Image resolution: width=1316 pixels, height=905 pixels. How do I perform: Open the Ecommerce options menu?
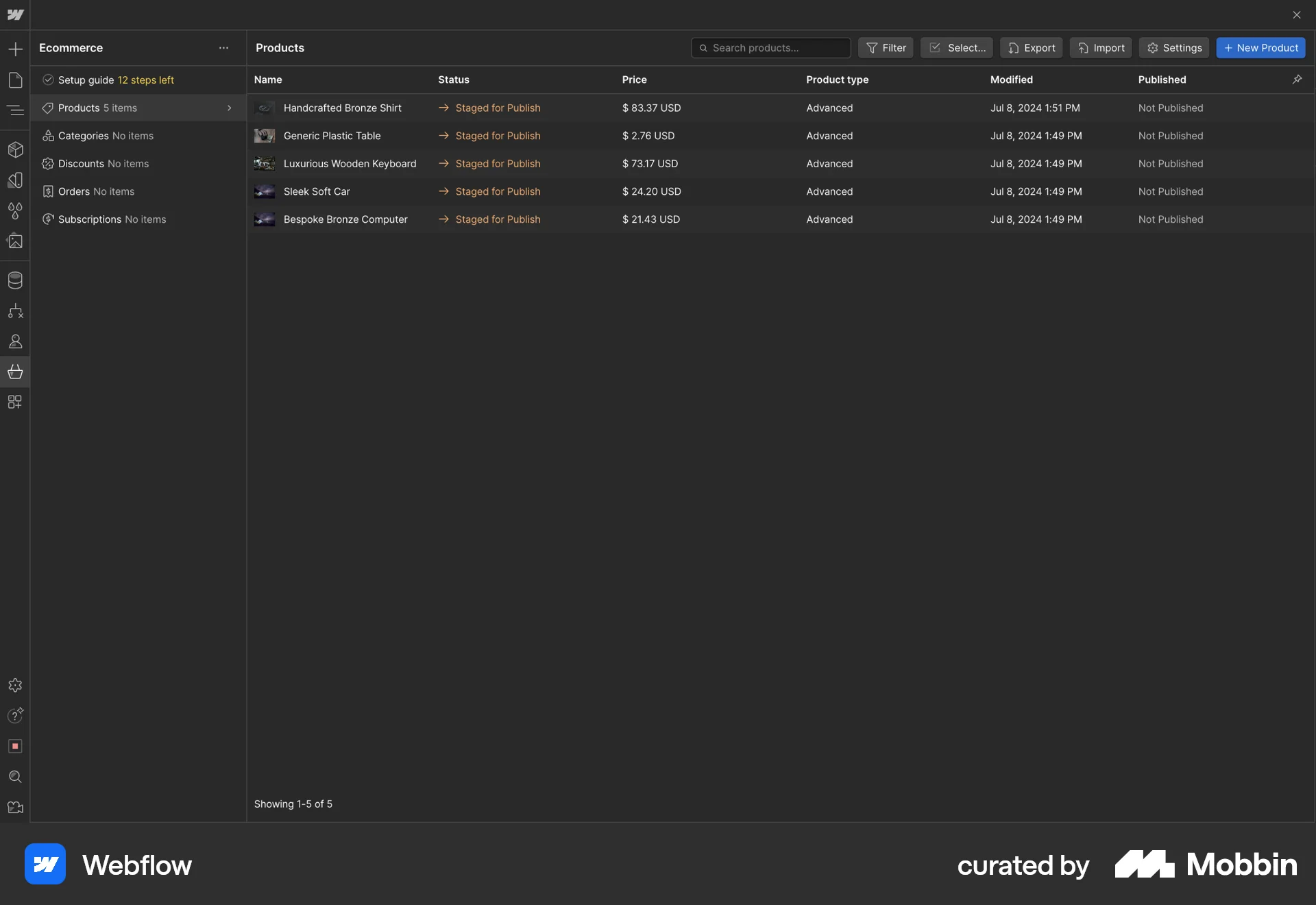pos(223,47)
